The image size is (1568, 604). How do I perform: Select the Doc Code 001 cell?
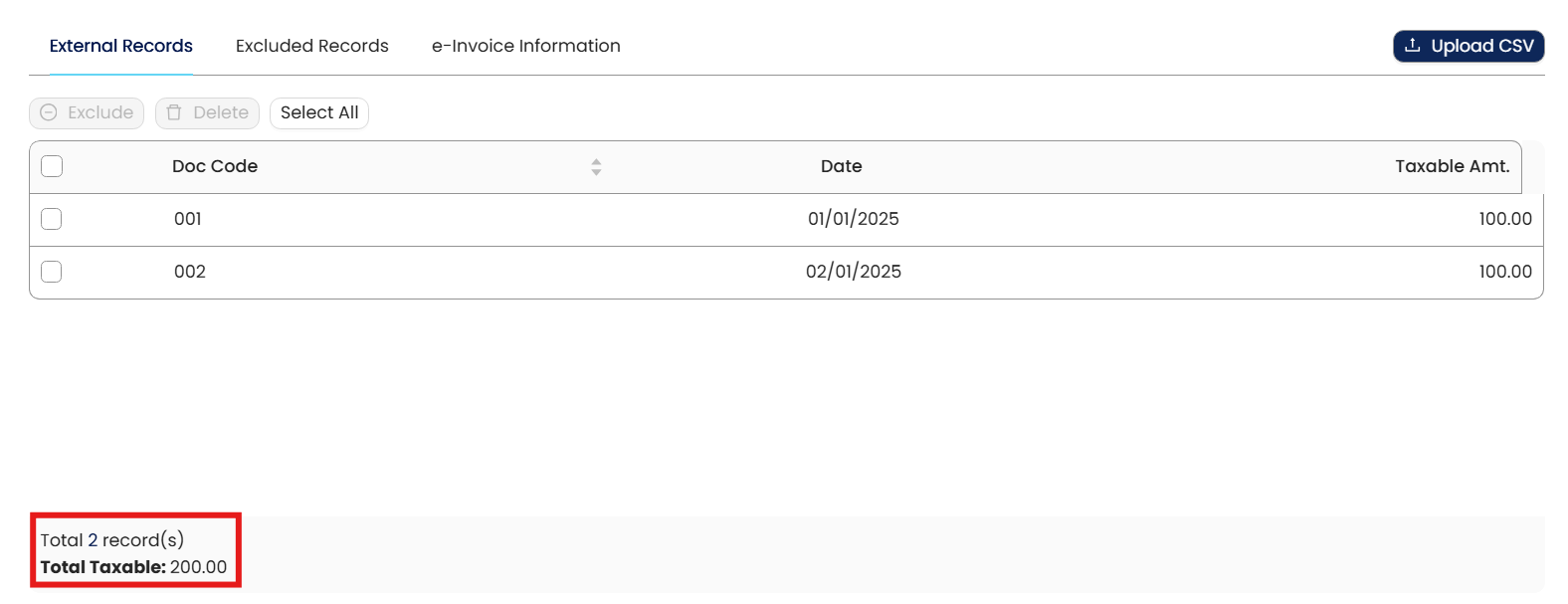pyautogui.click(x=188, y=219)
